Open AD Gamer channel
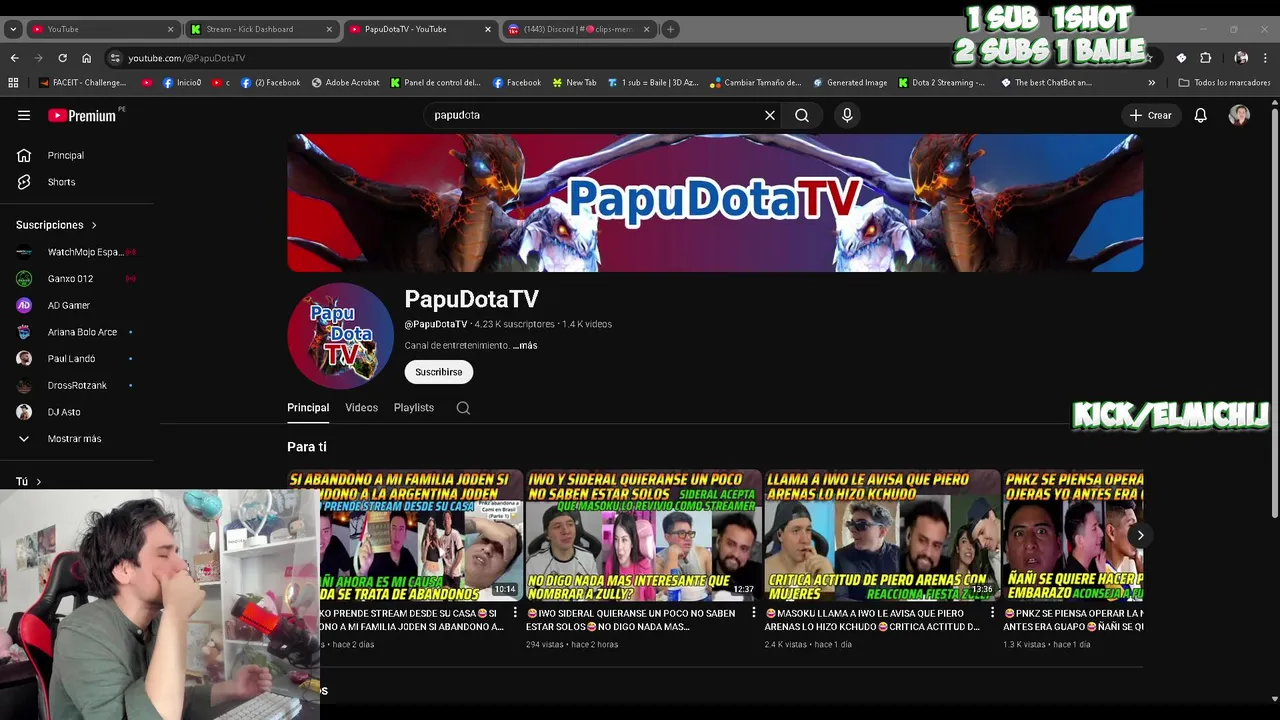 point(69,305)
